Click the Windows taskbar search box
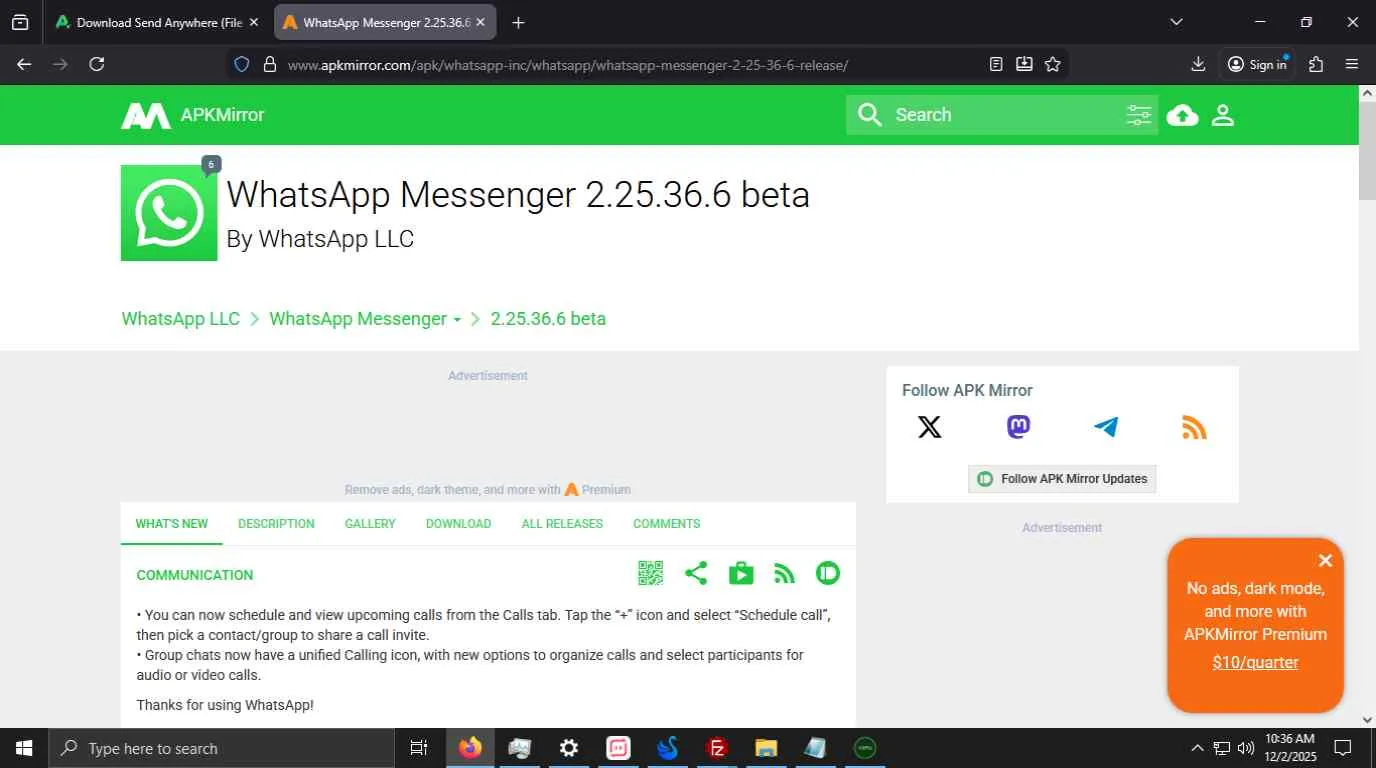This screenshot has width=1376, height=768. (221, 748)
